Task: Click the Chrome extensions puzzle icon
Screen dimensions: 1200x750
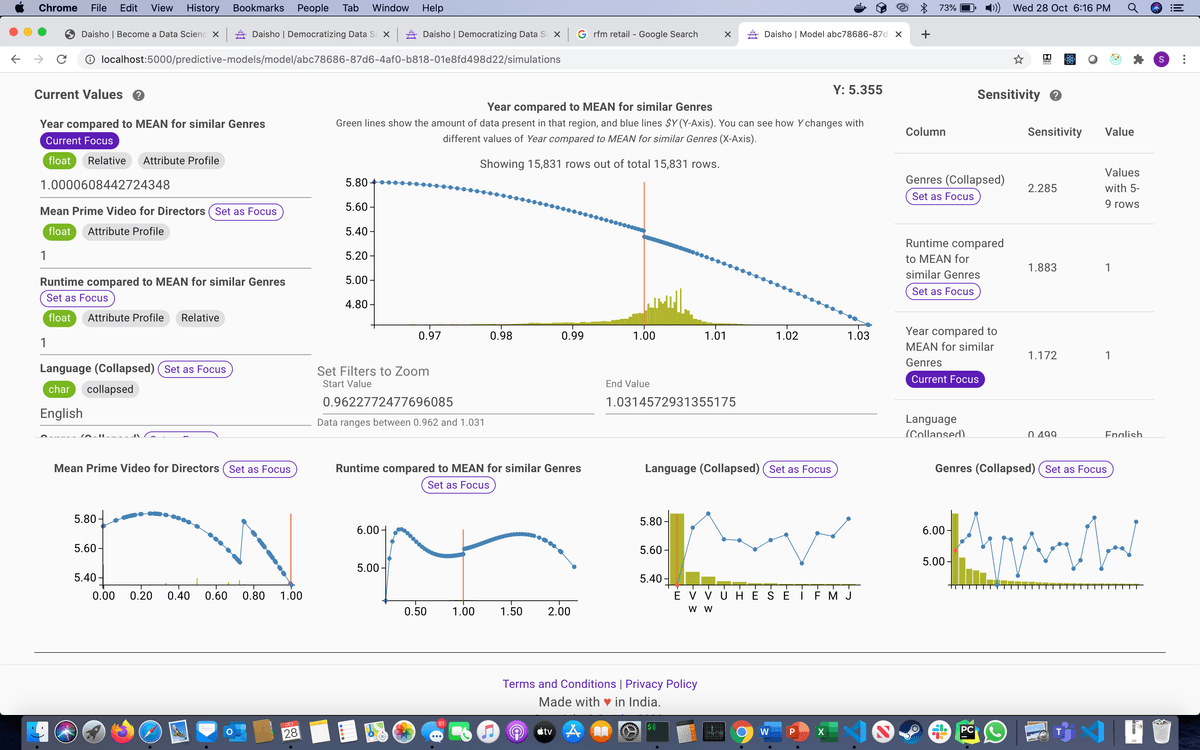Action: [x=1140, y=59]
